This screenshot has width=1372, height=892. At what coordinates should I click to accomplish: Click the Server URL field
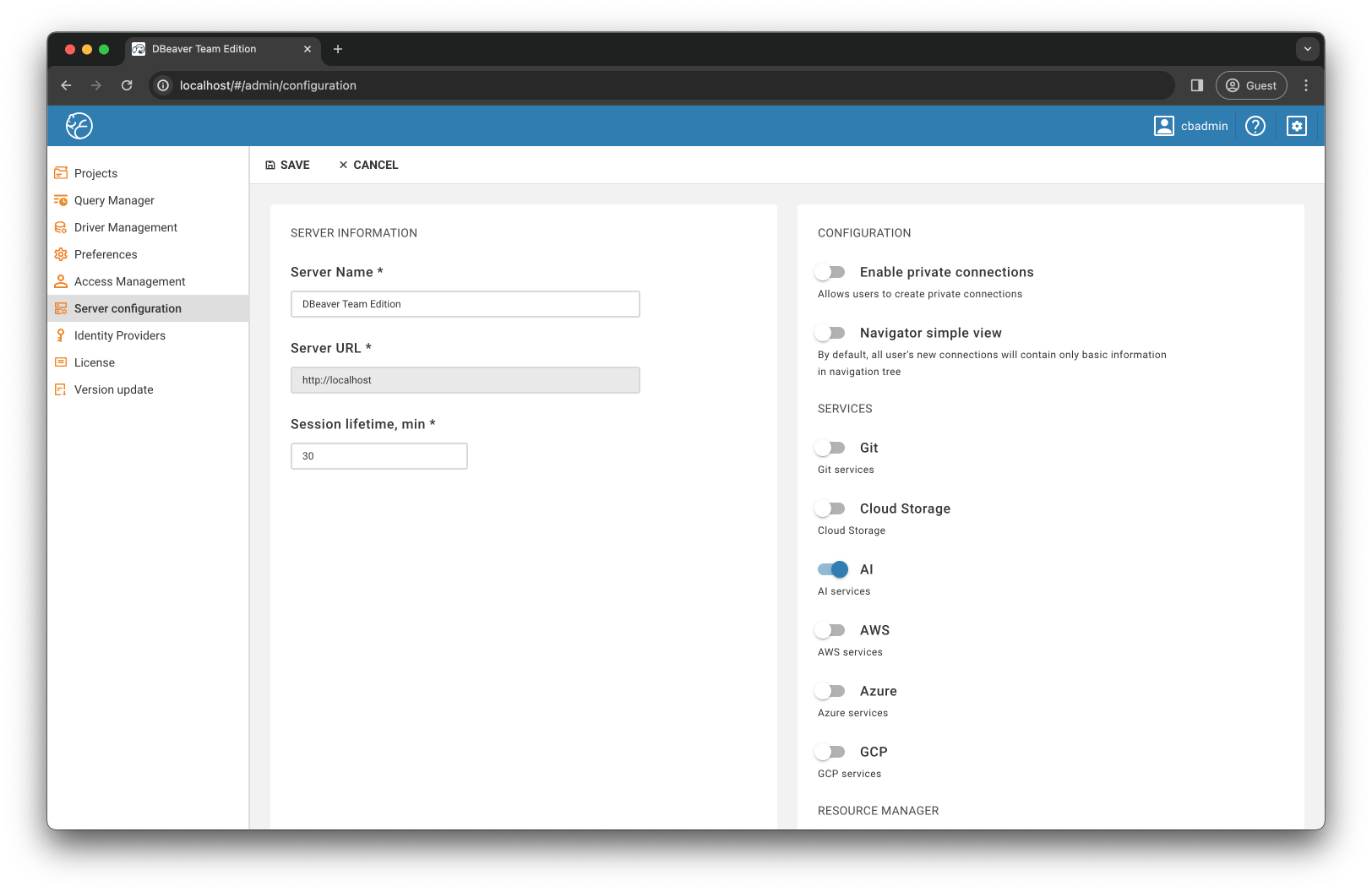click(x=465, y=380)
